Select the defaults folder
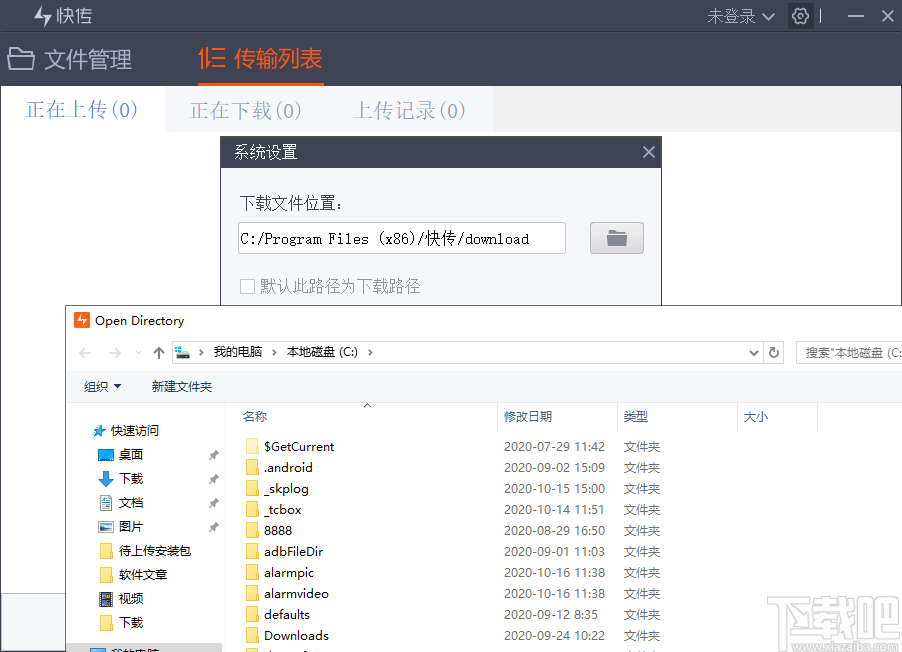The image size is (902, 652). click(277, 615)
